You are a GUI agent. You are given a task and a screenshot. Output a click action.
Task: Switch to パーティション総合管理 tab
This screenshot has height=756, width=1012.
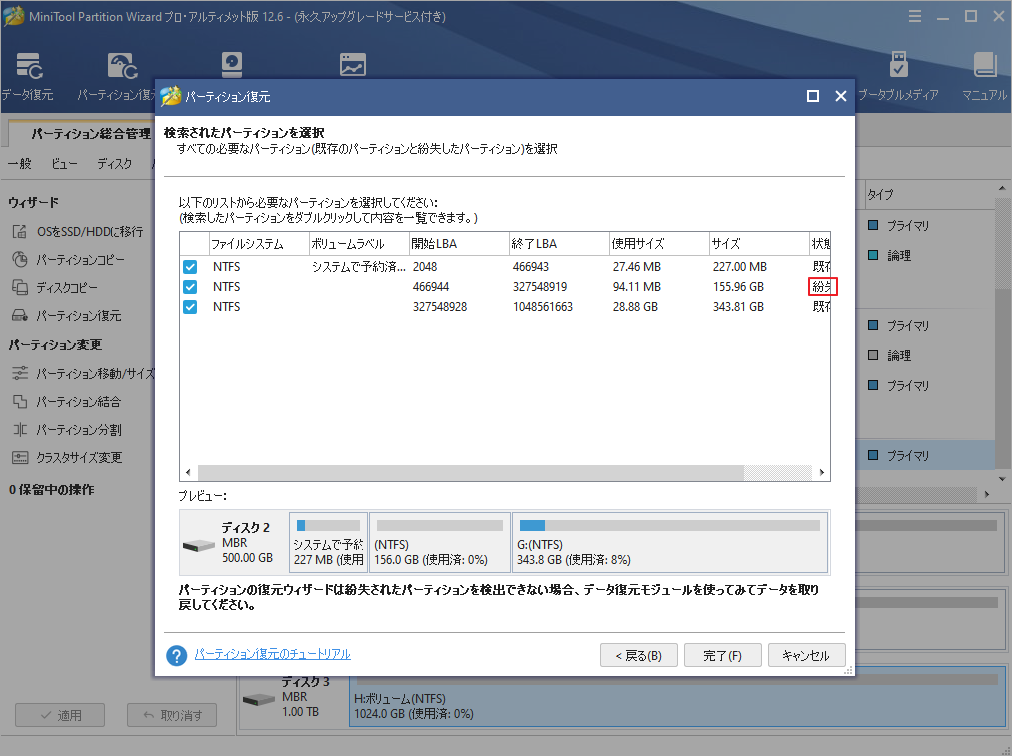point(90,133)
